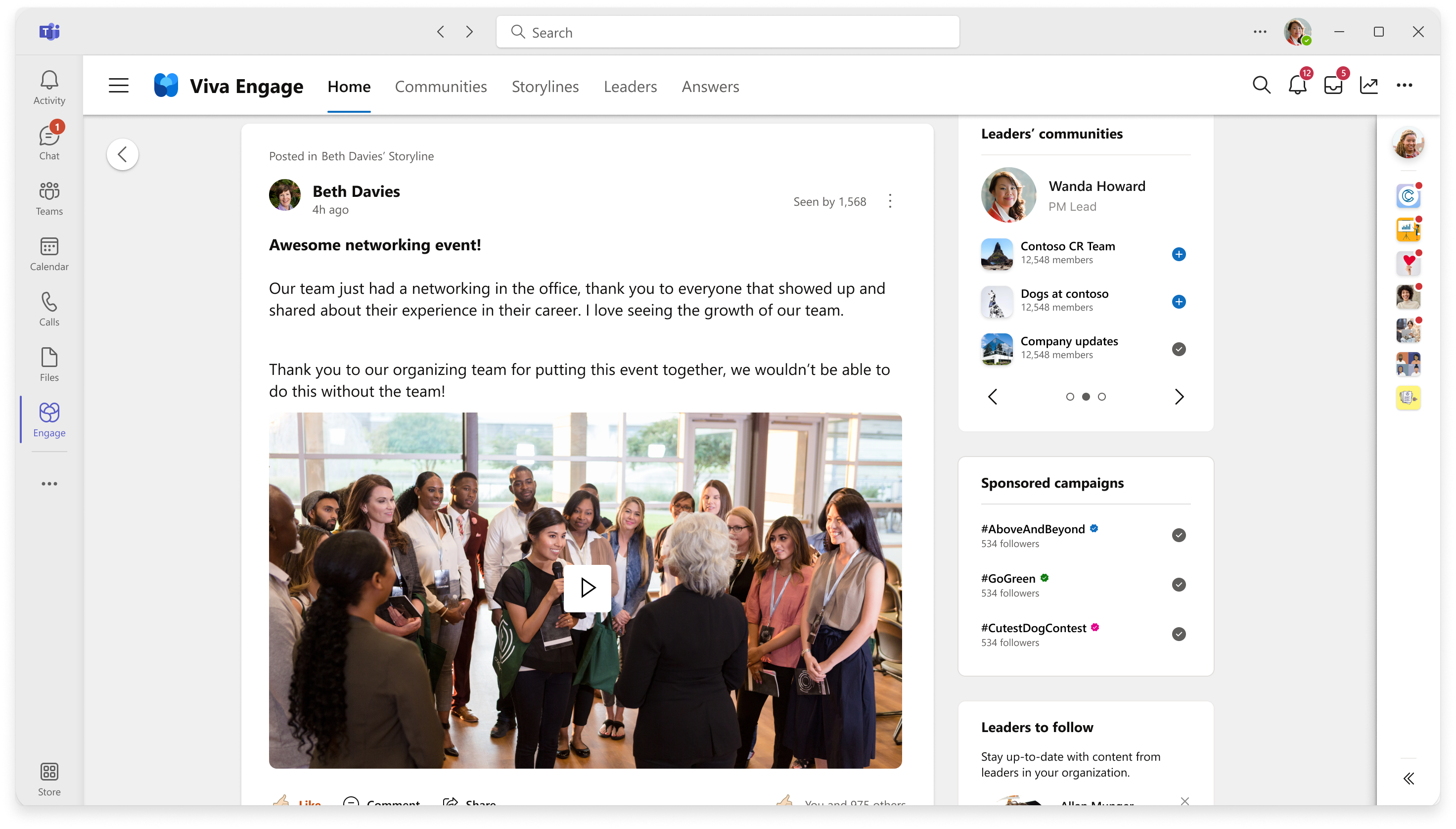1456x829 pixels.
Task: Open the search icon in Viva Engage
Action: click(1261, 85)
